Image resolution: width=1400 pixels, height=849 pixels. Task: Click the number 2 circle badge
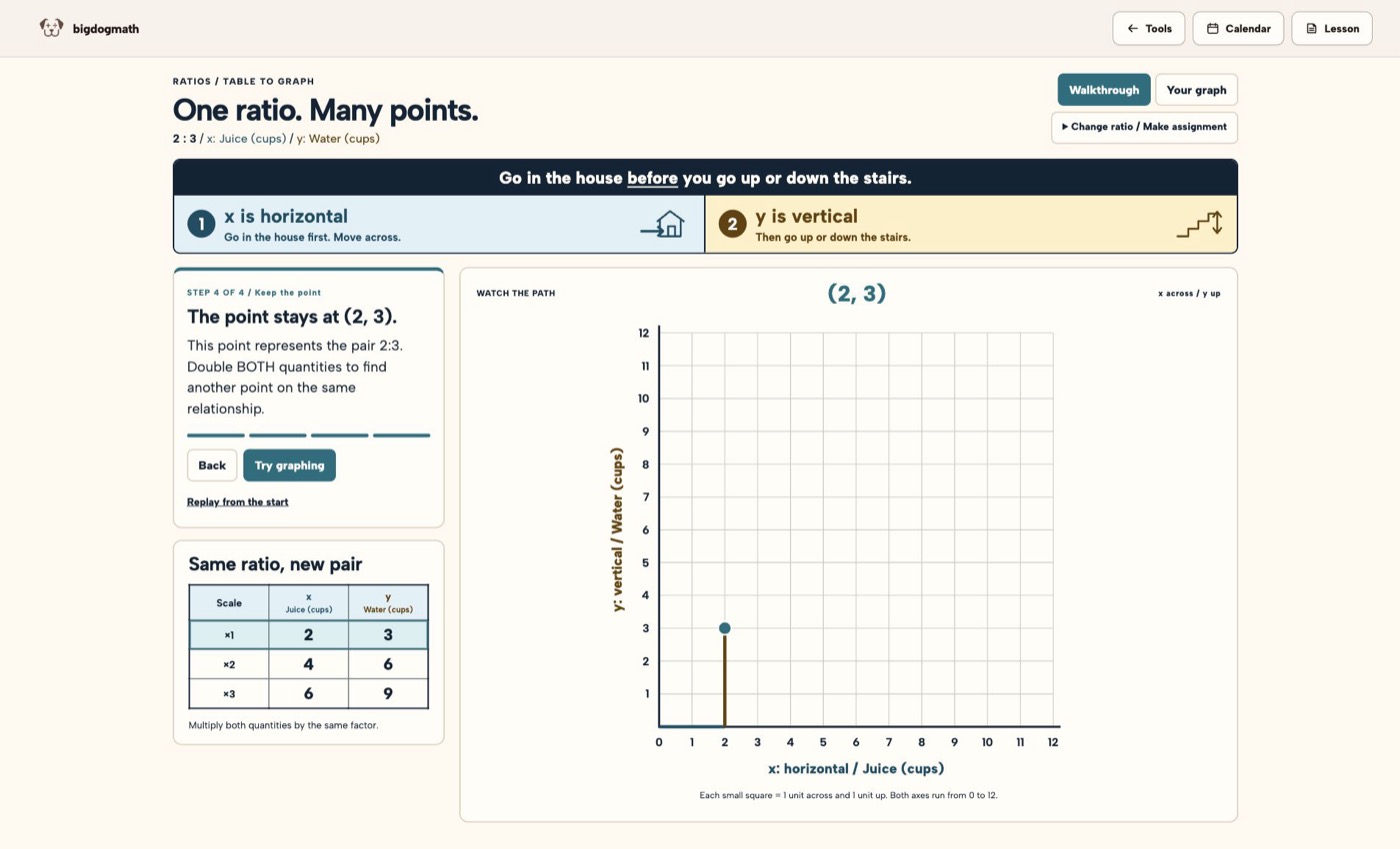732,224
